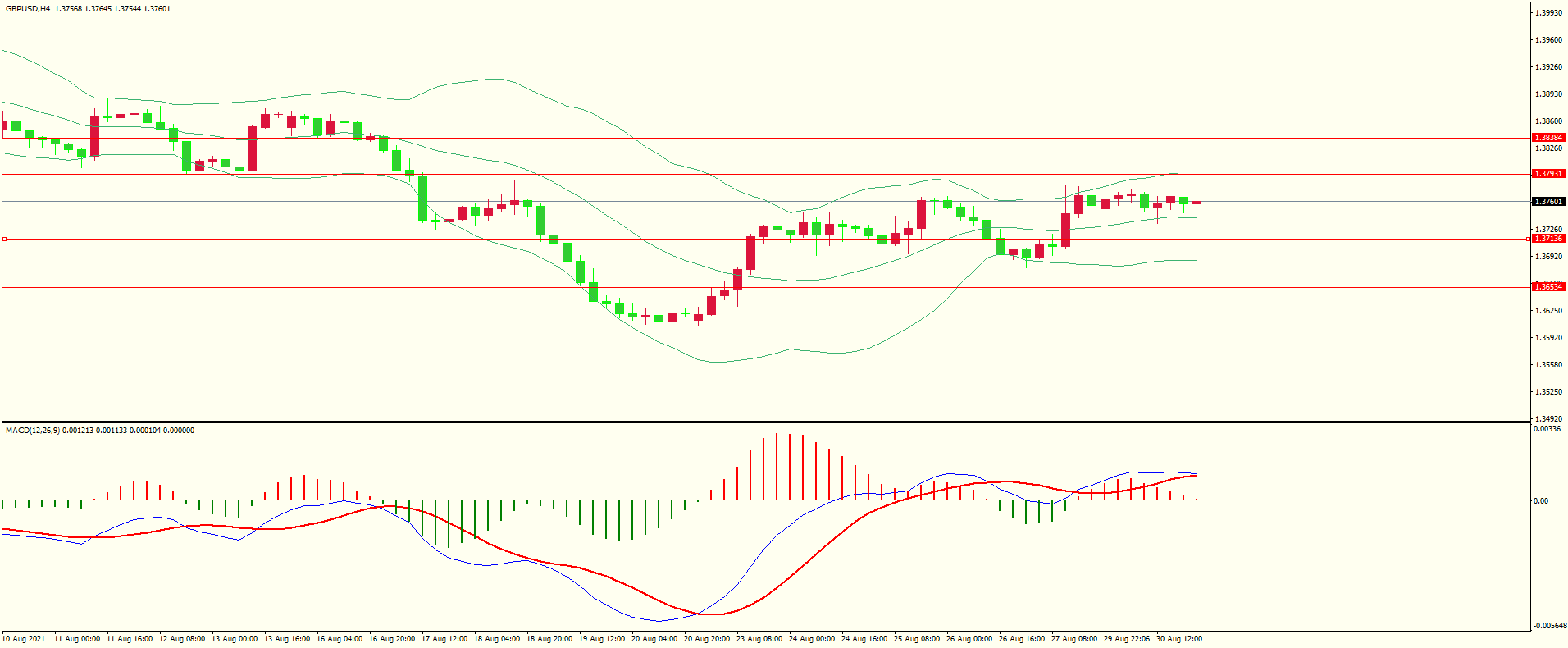Viewport: 1568px width, 648px height.
Task: Click the 29 Aug 22:06 time label
Action: [x=1127, y=639]
